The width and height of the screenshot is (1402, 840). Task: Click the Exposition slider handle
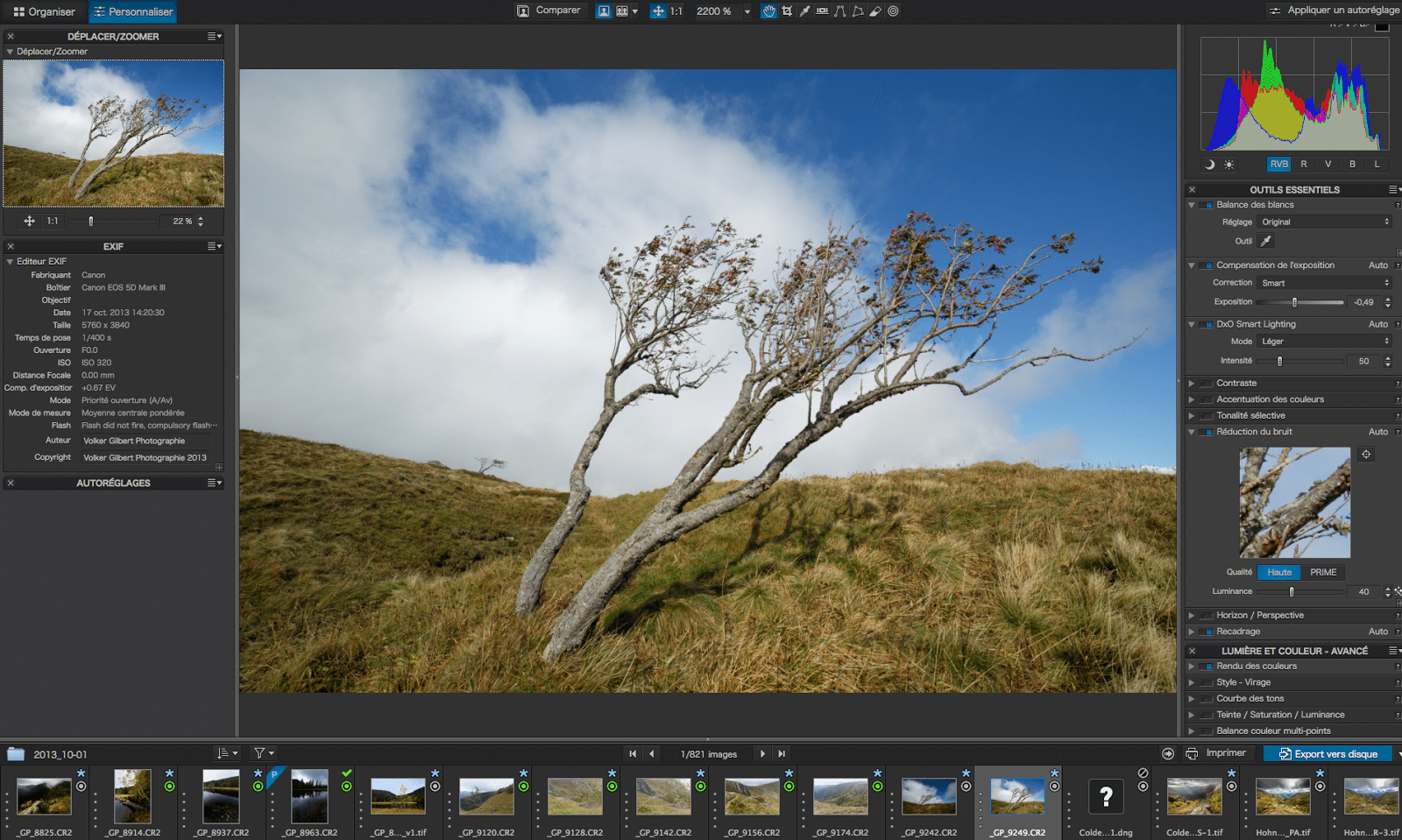1294,303
